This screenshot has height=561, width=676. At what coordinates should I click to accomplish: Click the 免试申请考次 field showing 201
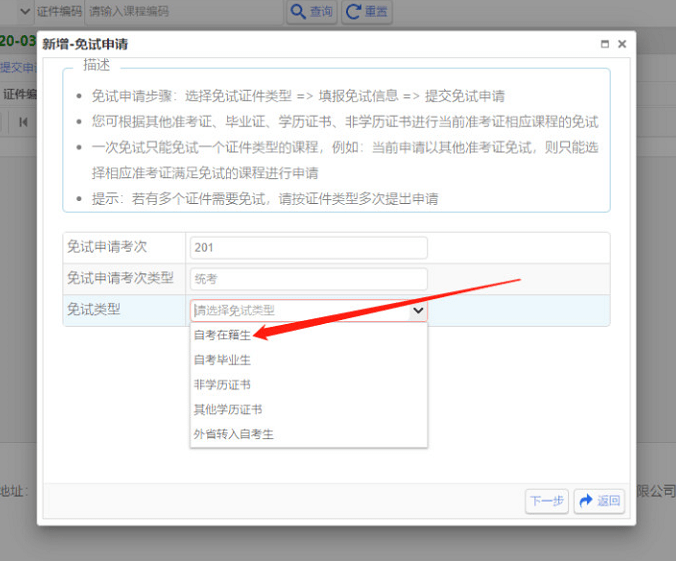[x=309, y=248]
